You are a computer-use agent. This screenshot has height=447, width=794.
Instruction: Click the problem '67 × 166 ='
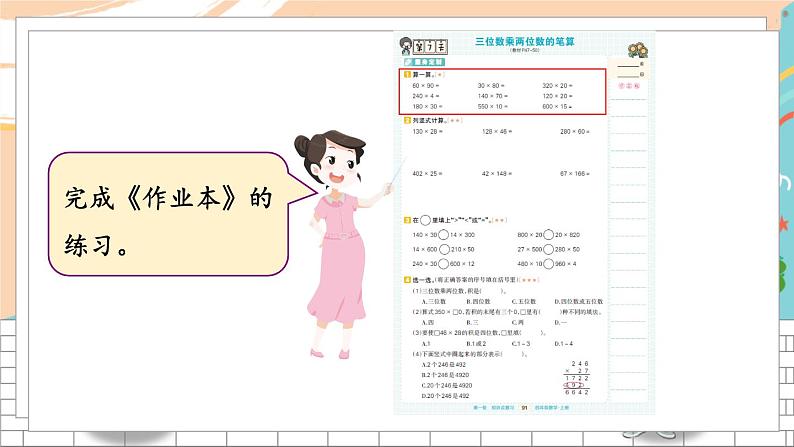click(x=574, y=173)
